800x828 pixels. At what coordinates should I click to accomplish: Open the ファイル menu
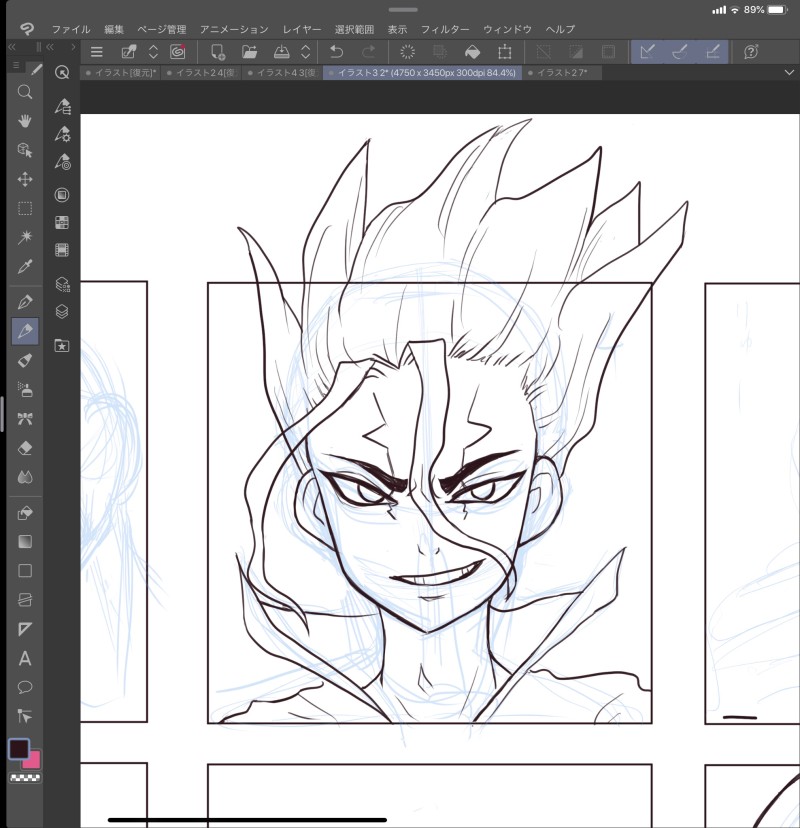pos(71,30)
